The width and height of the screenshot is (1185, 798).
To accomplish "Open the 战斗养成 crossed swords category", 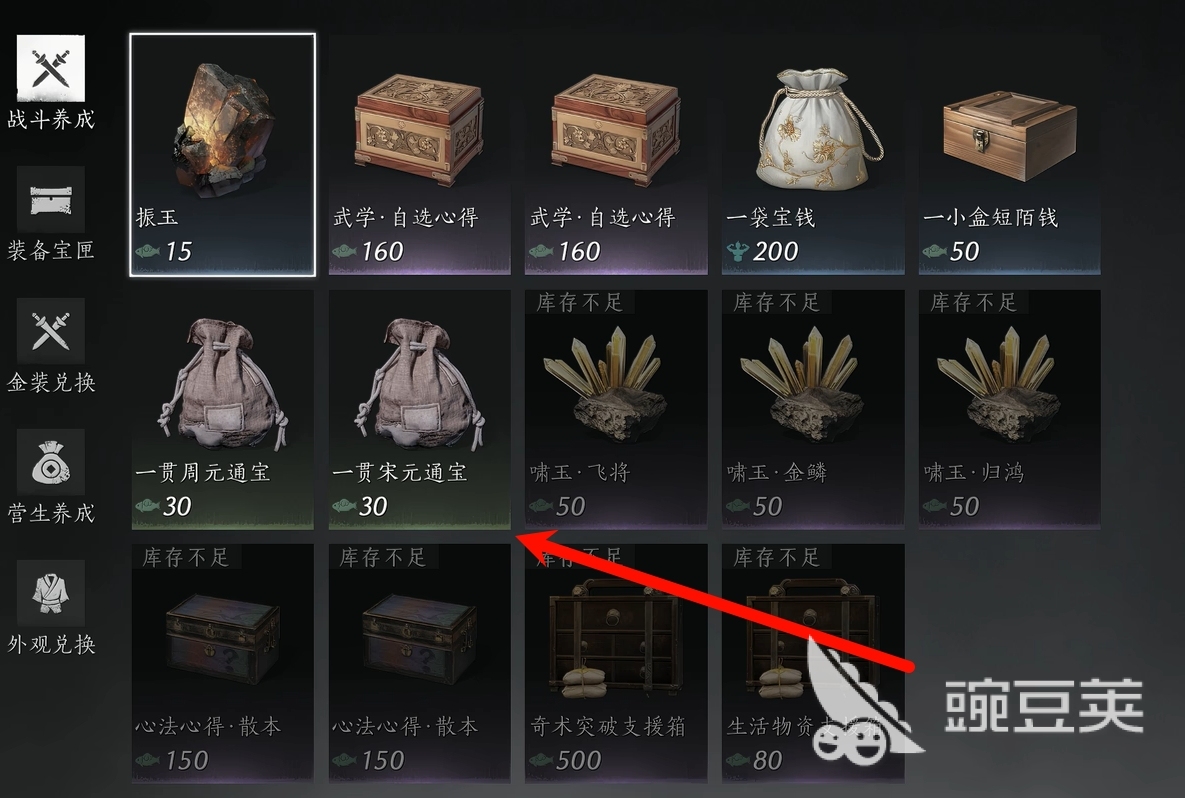I will (51, 68).
